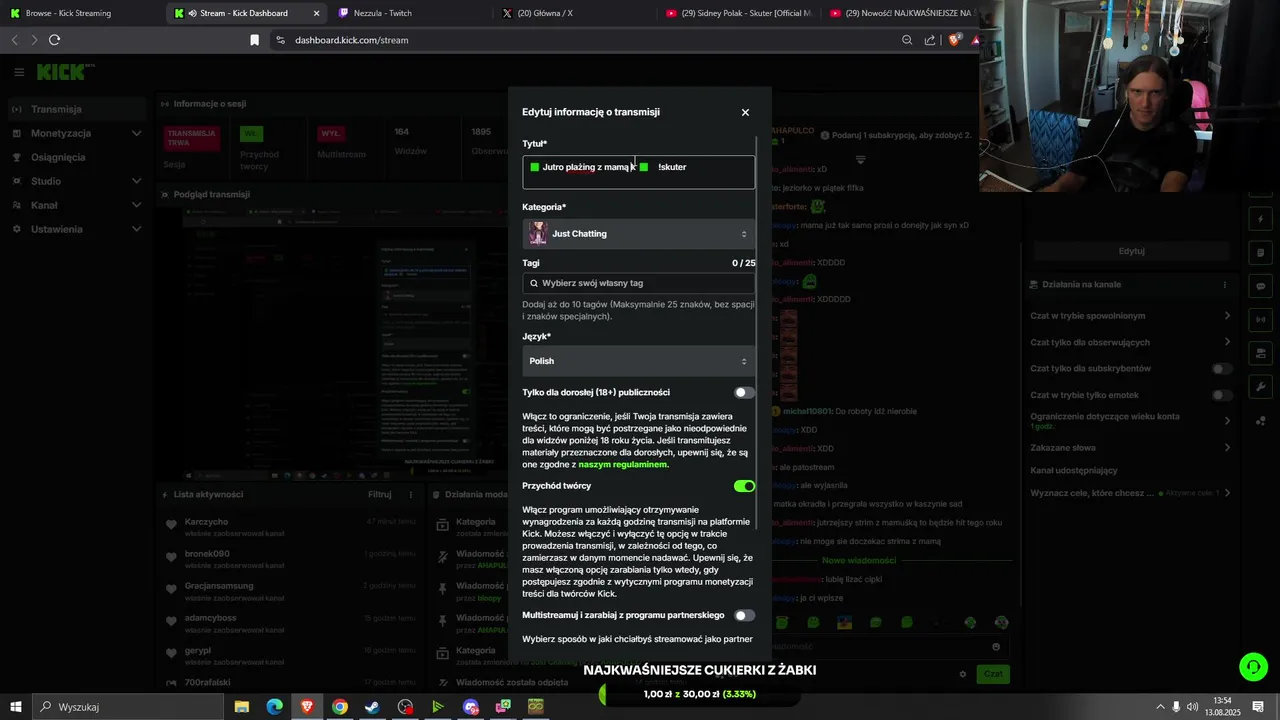Open File Explorer from the taskbar

pos(242,707)
